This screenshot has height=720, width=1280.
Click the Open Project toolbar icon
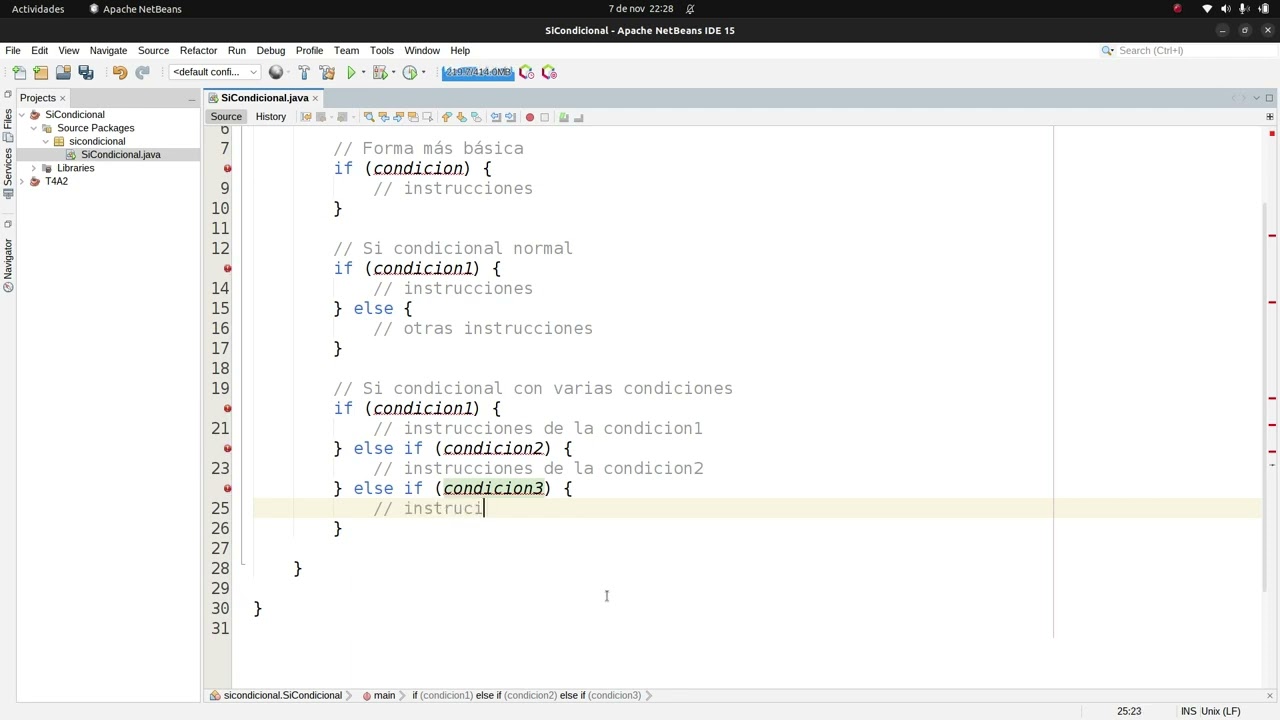(63, 72)
